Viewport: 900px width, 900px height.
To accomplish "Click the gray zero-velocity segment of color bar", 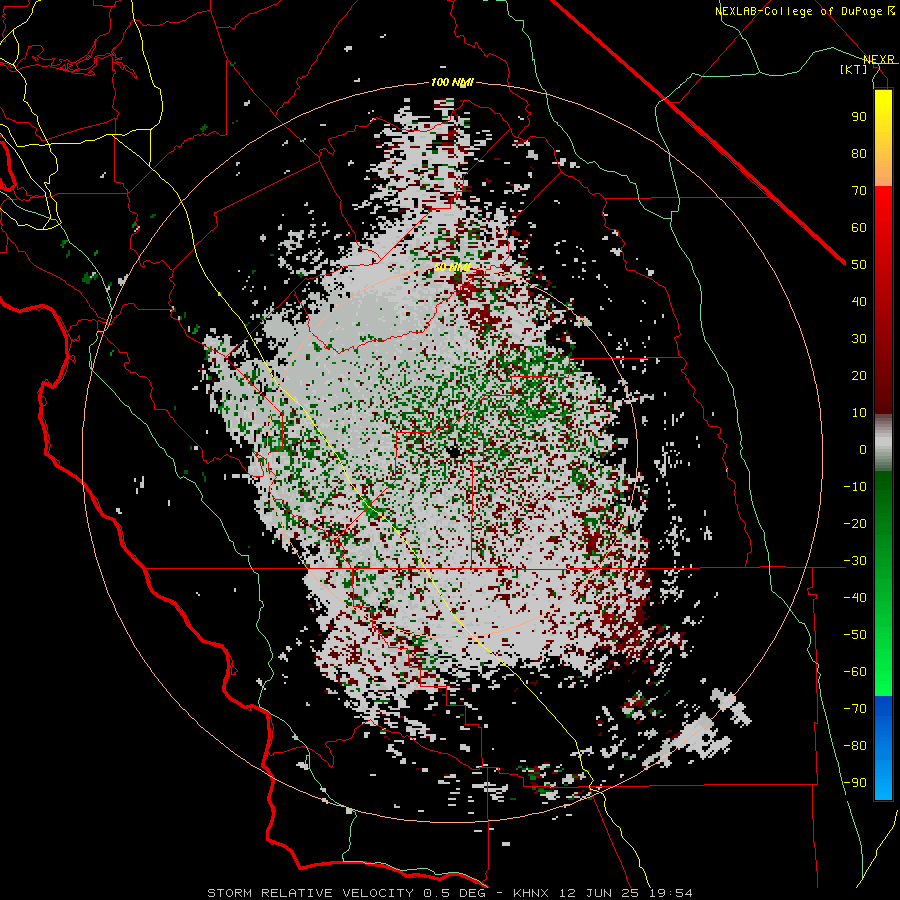I will [x=883, y=442].
